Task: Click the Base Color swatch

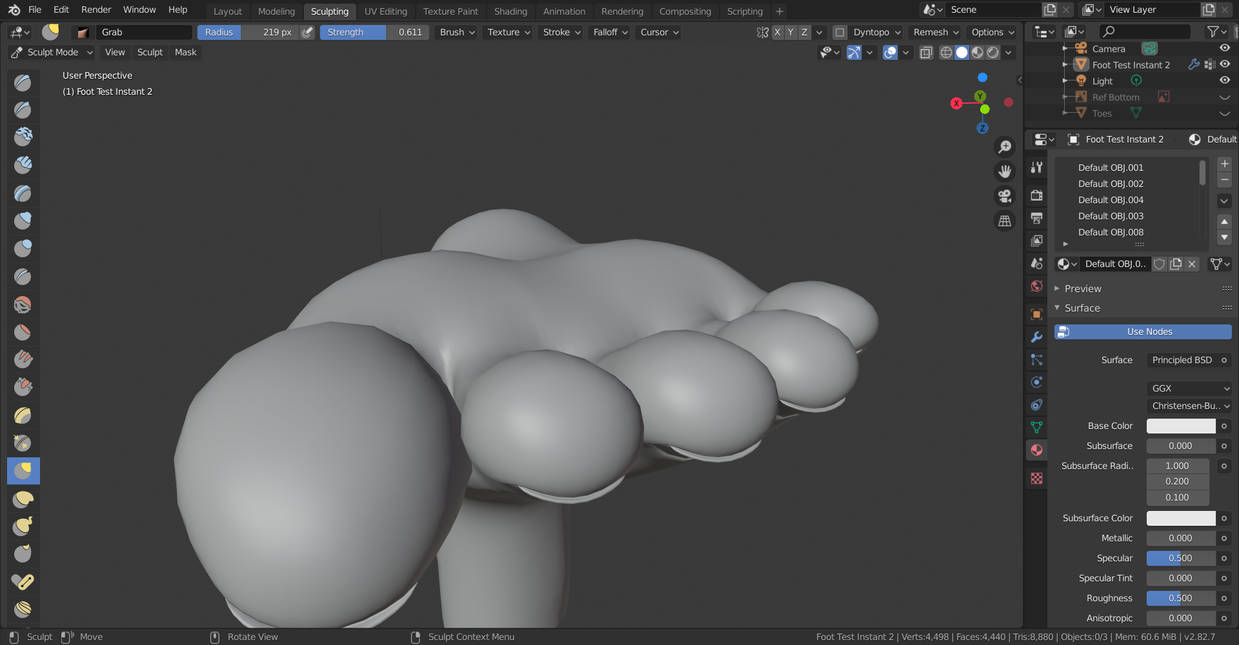Action: pyautogui.click(x=1181, y=426)
